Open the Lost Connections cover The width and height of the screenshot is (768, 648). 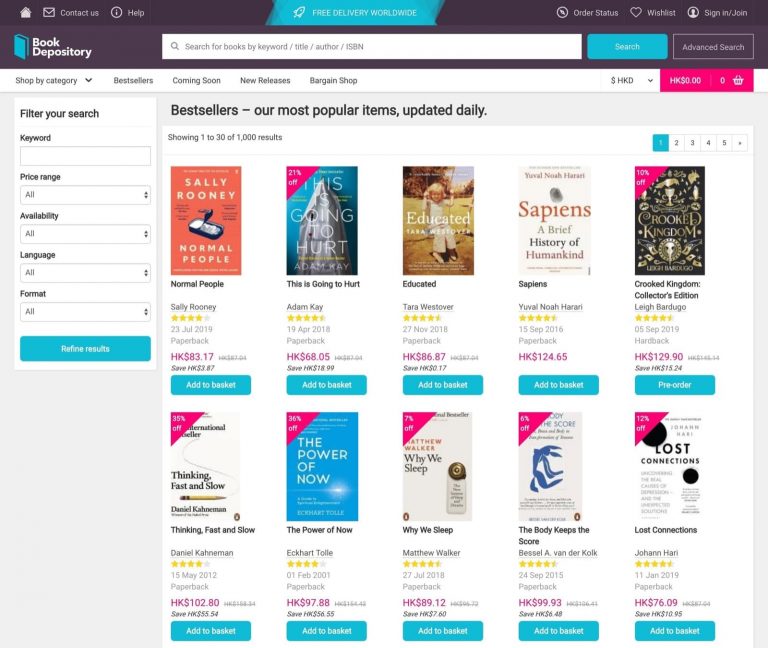coord(669,466)
